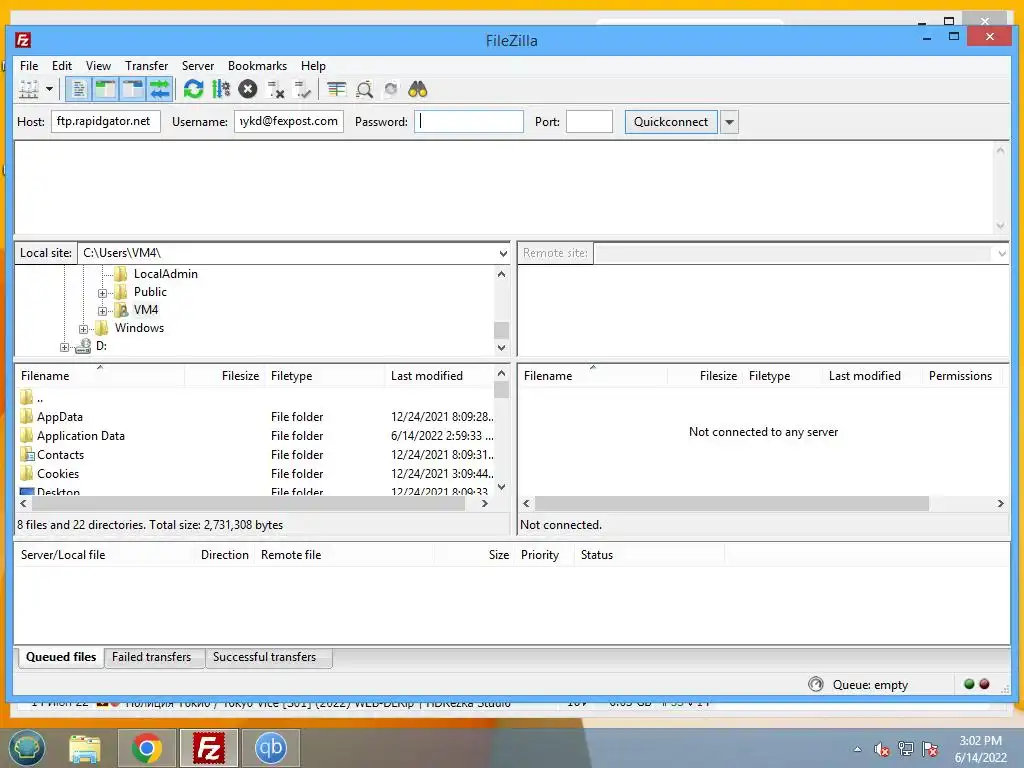Toggle transfer queue display

point(159,89)
